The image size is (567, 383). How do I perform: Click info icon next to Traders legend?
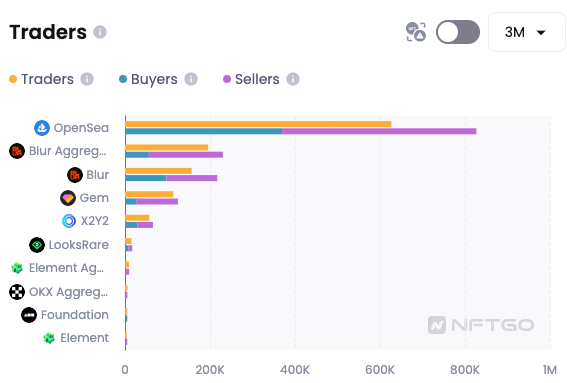pos(87,79)
